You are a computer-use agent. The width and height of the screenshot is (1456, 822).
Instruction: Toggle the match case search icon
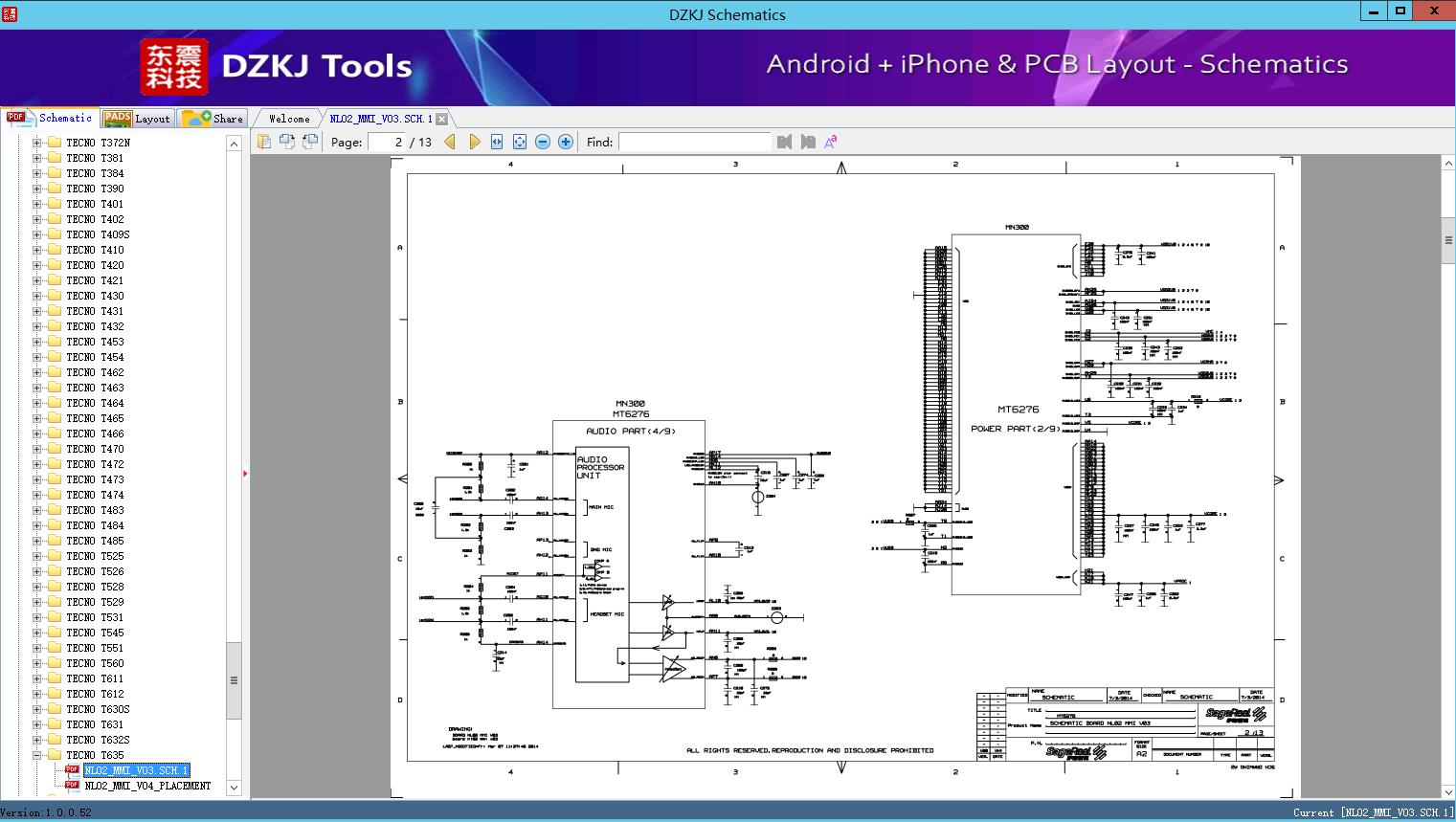pos(831,142)
